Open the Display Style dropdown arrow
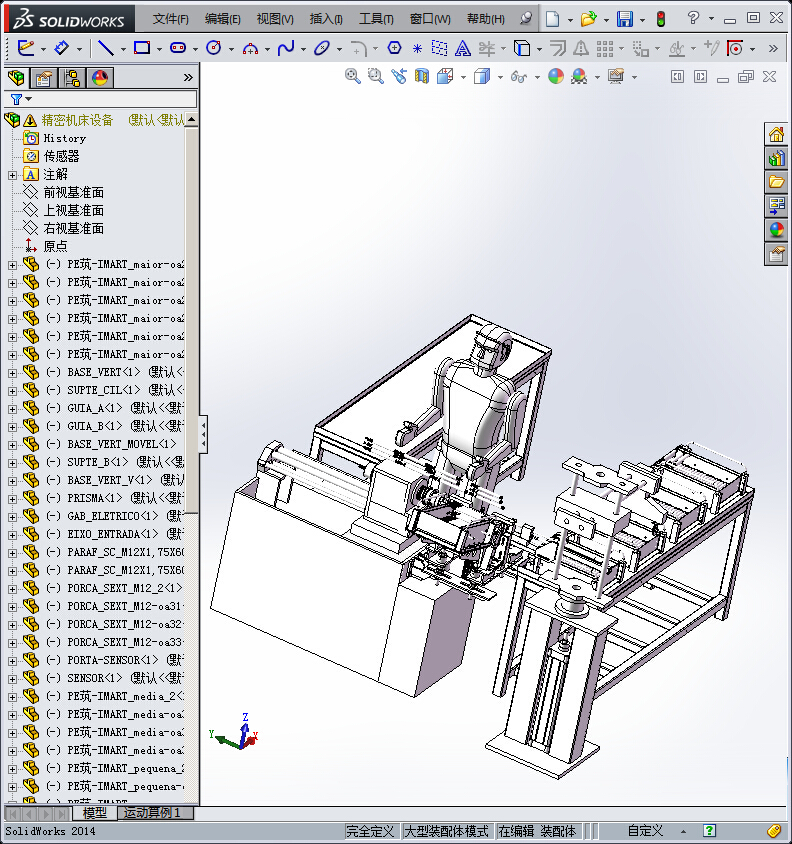792x844 pixels. pos(500,78)
